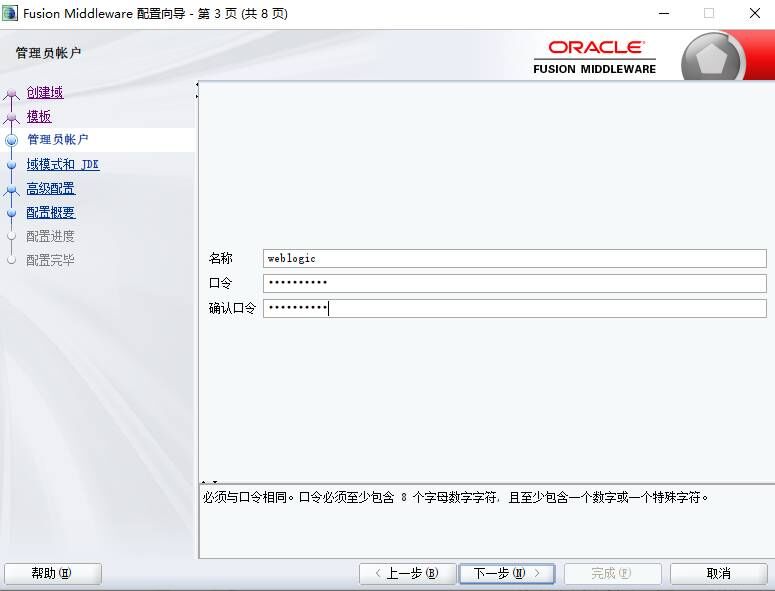Image resolution: width=775 pixels, height=591 pixels.
Task: Click the step bullet beside 配置概要
Action: (11, 213)
